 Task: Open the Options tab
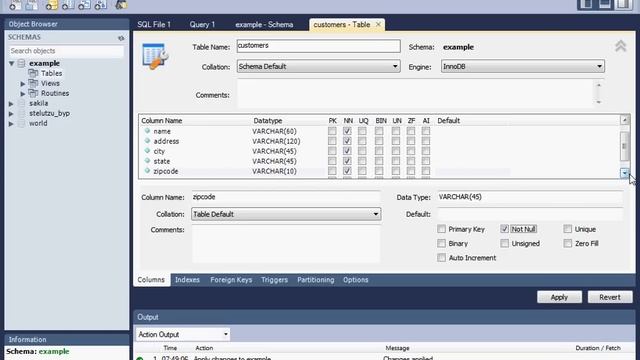[x=356, y=280]
